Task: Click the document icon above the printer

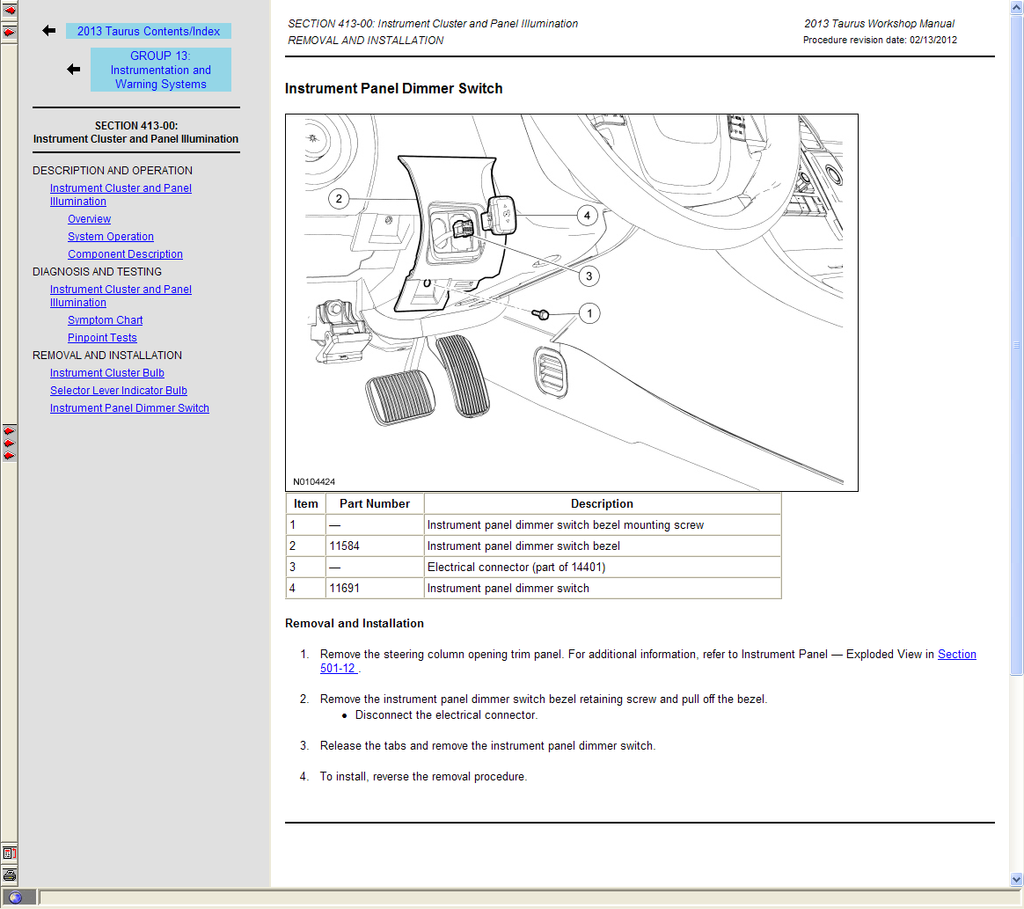Action: 9,854
